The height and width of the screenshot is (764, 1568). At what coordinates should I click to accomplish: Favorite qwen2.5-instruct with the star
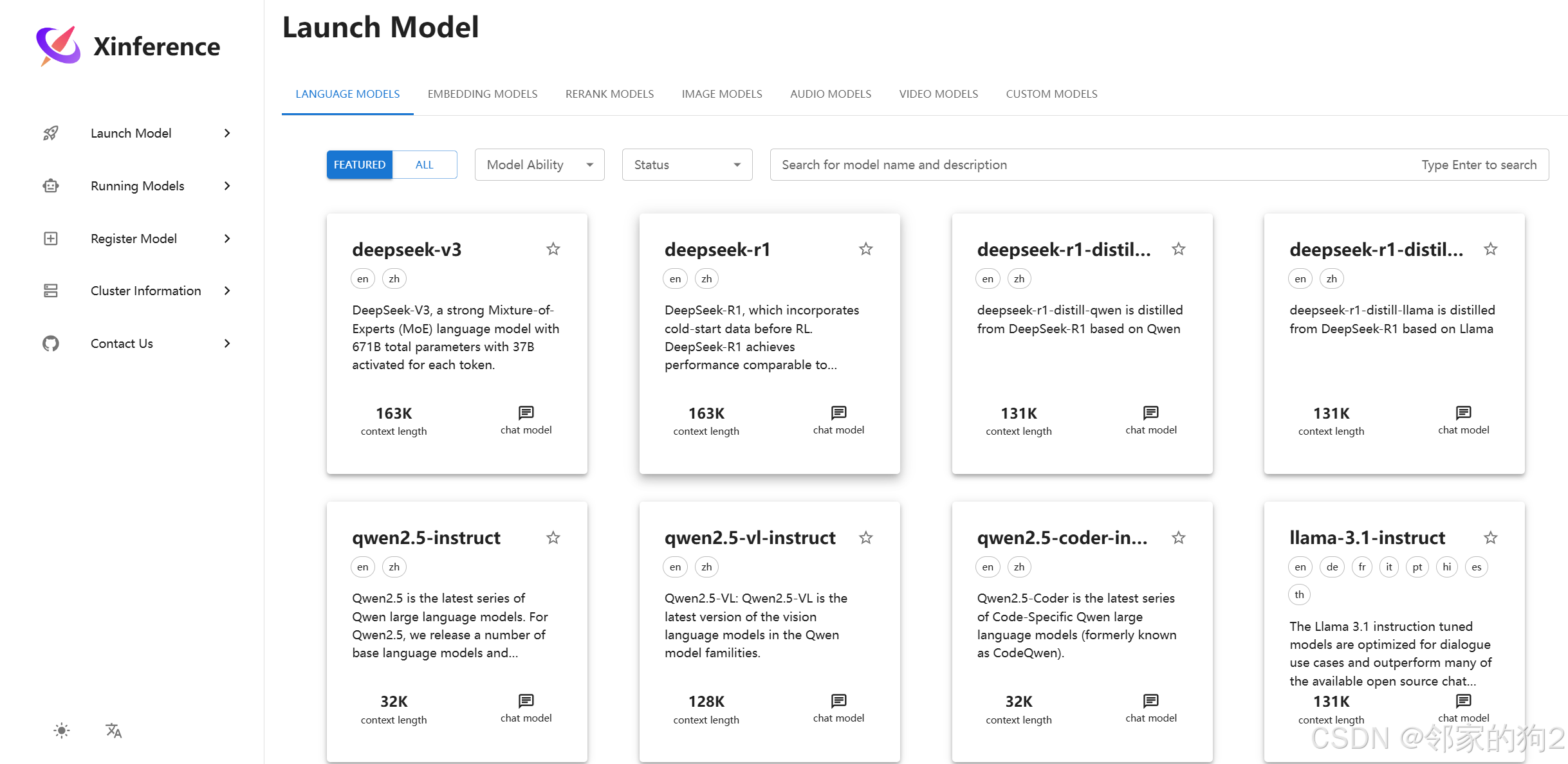pyautogui.click(x=553, y=538)
